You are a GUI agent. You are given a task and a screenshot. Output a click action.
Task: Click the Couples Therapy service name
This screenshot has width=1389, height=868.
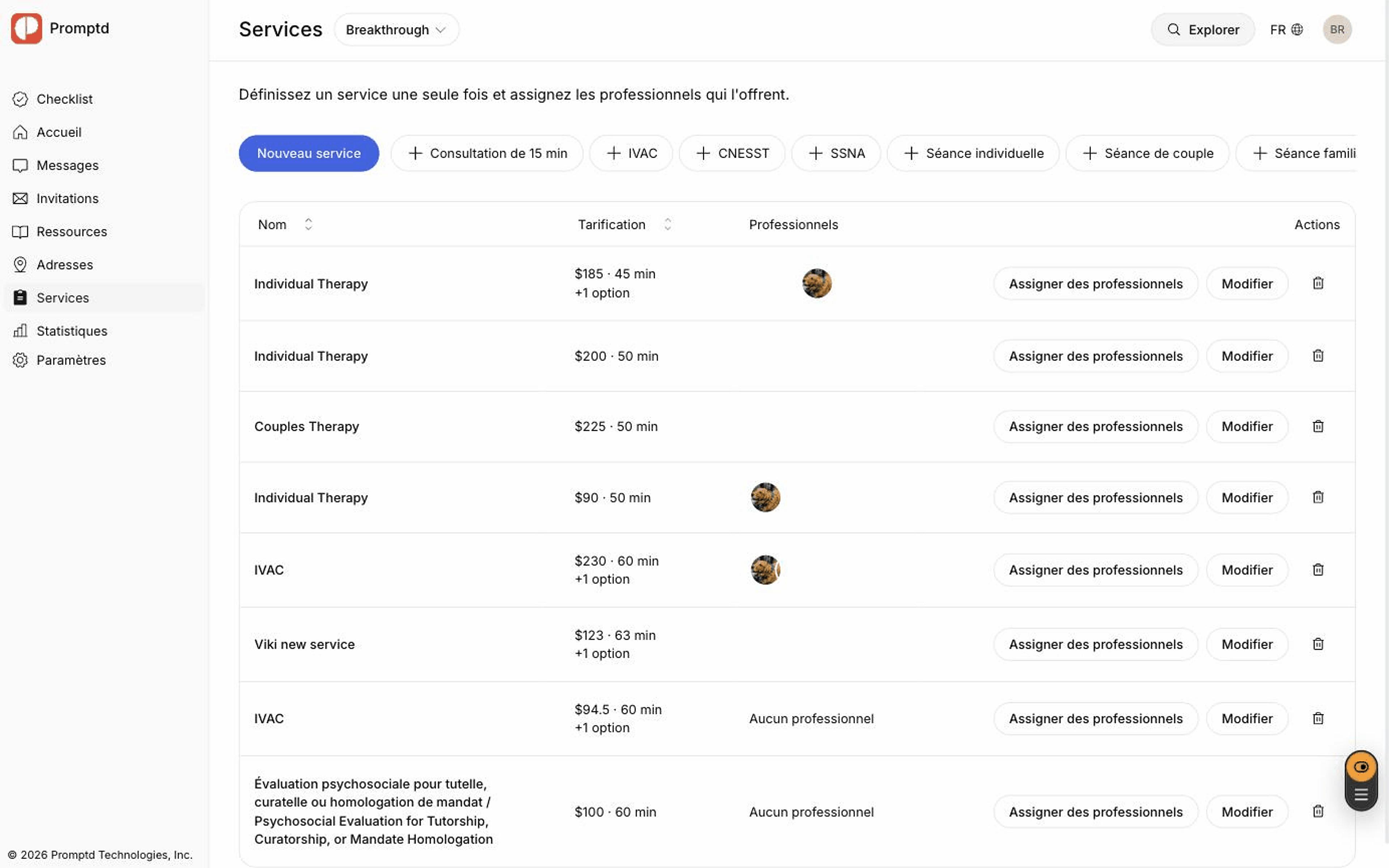pos(306,426)
